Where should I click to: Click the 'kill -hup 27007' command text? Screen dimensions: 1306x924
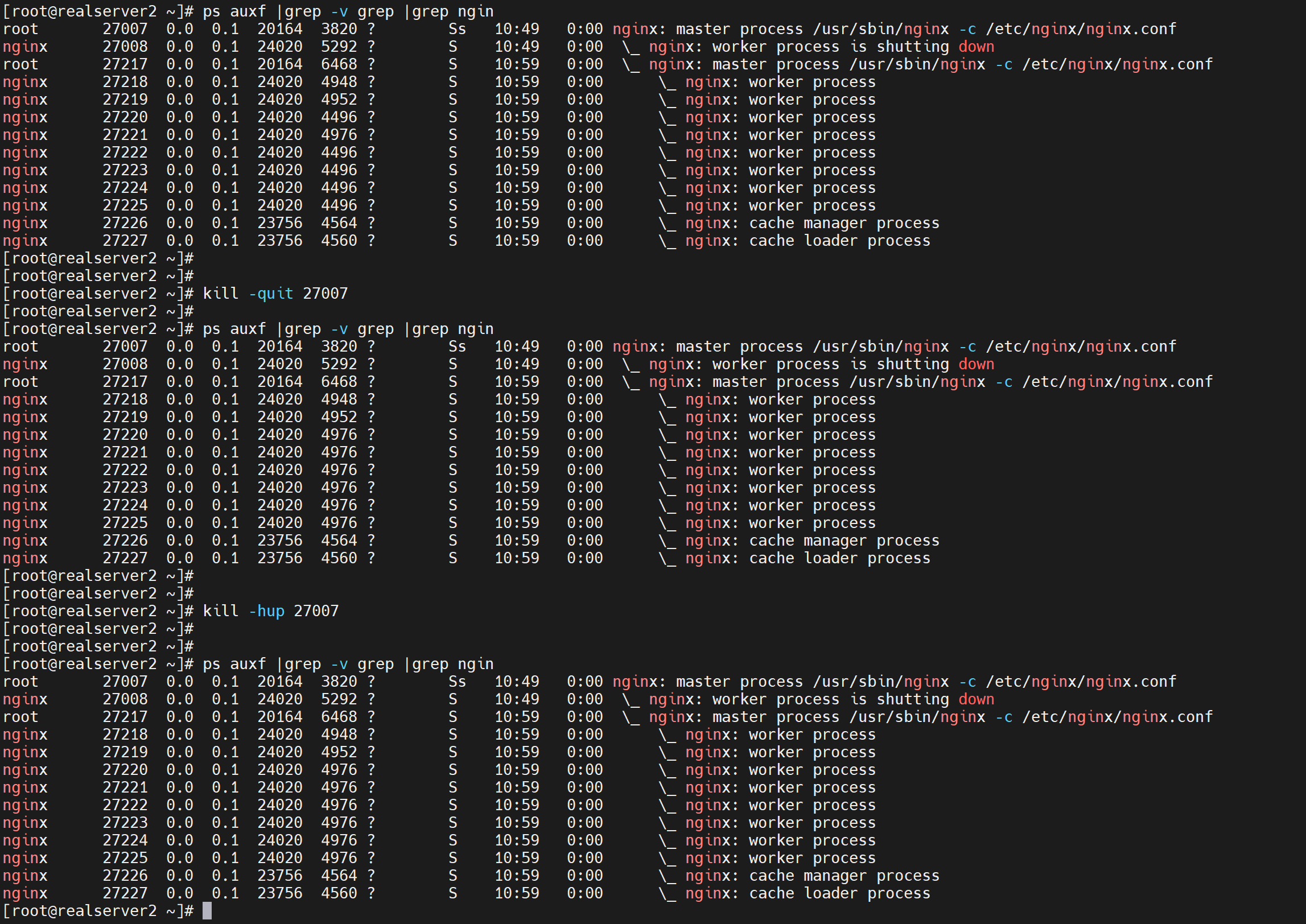270,611
